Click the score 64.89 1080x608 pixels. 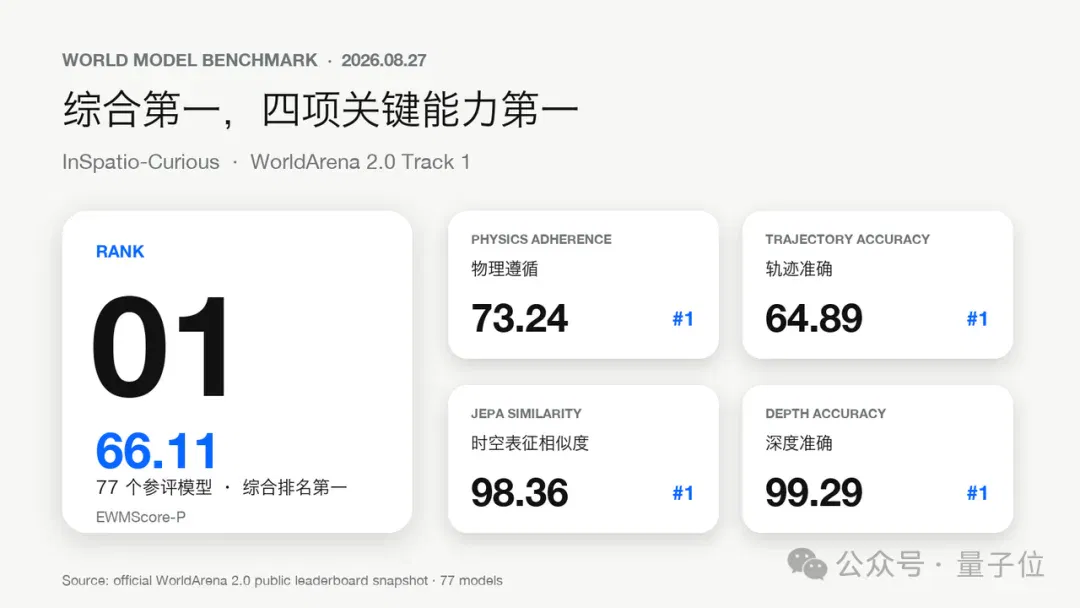point(813,318)
